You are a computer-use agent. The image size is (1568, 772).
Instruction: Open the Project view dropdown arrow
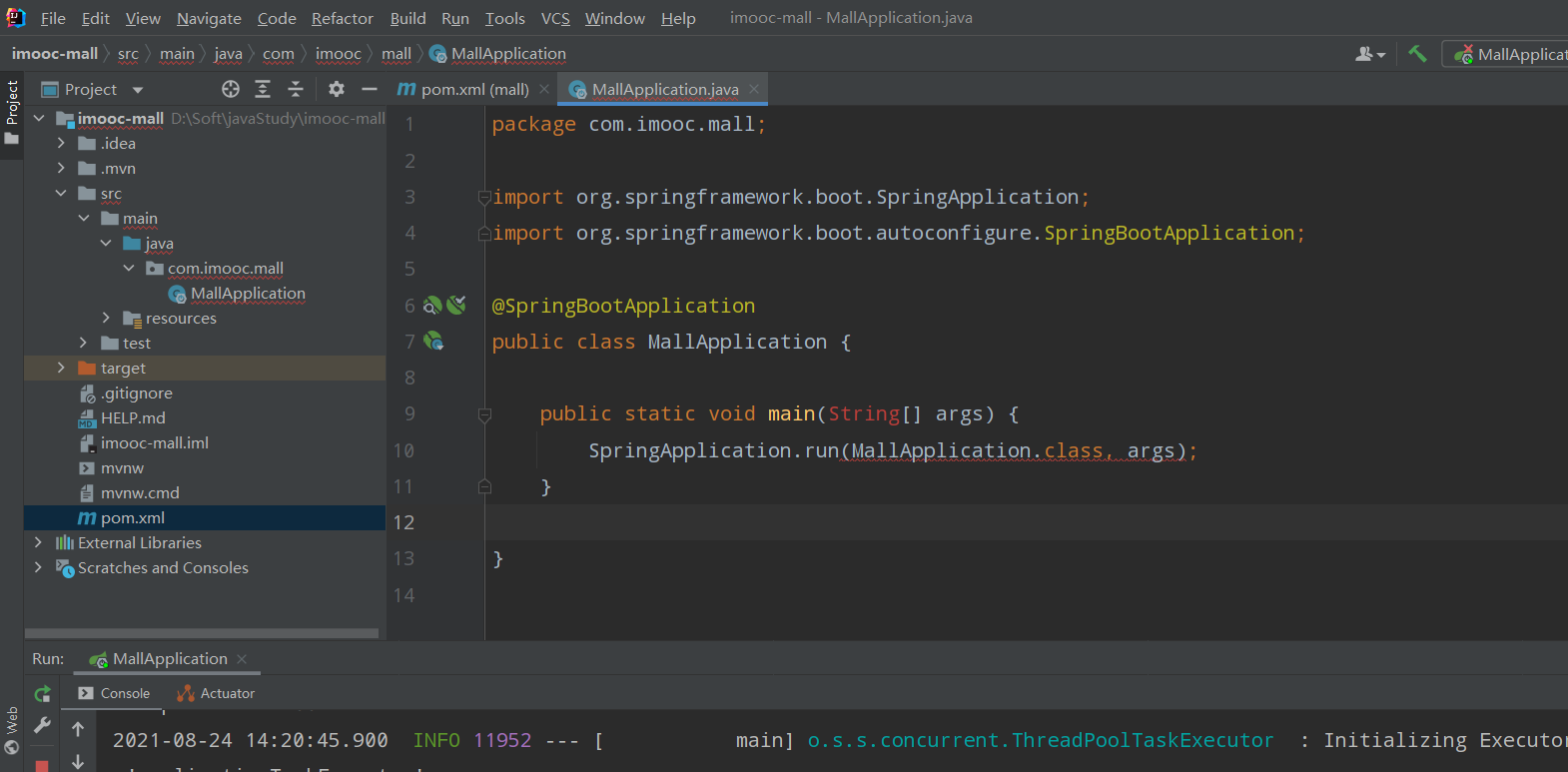[x=138, y=90]
